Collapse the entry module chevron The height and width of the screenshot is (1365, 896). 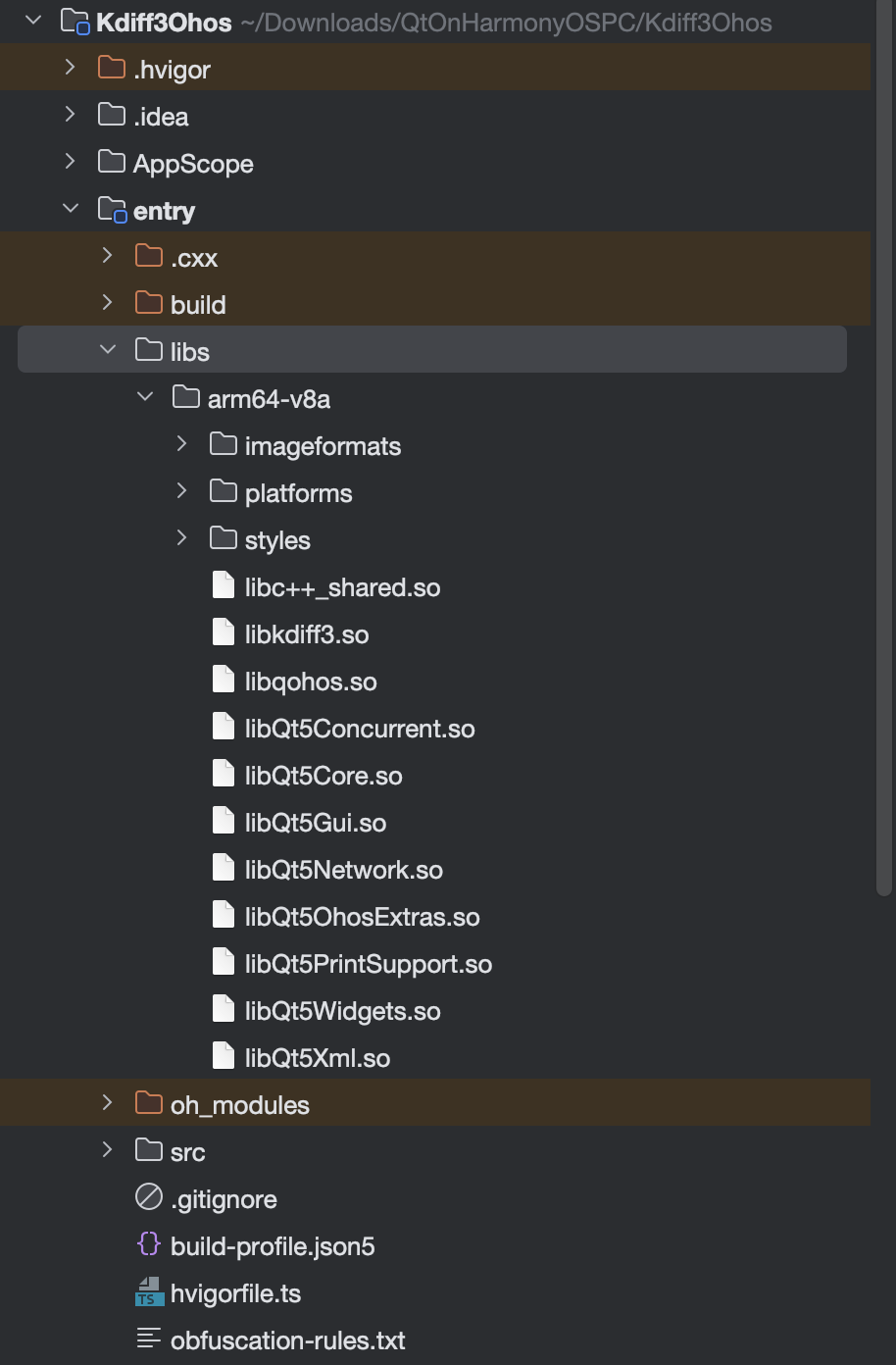(x=70, y=208)
